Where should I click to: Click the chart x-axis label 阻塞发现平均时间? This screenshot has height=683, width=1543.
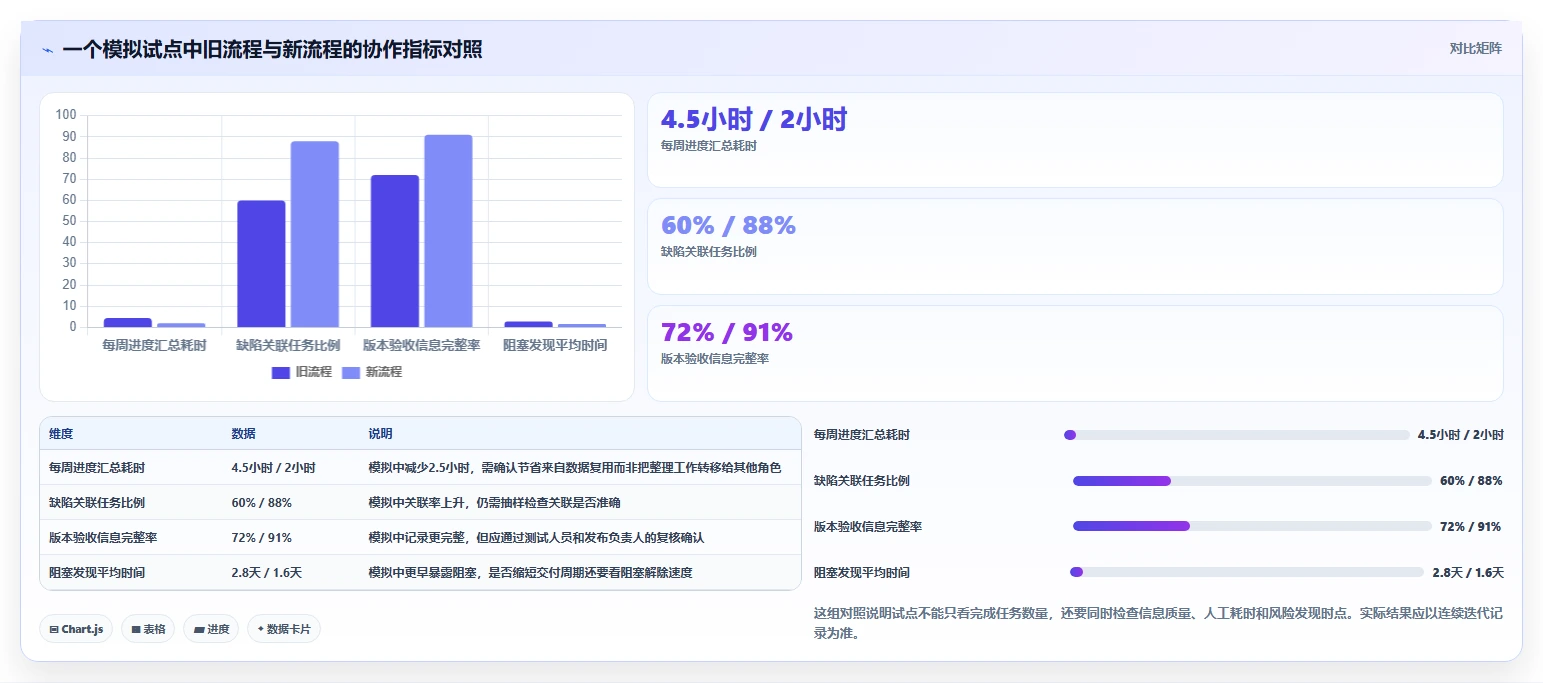pos(555,345)
